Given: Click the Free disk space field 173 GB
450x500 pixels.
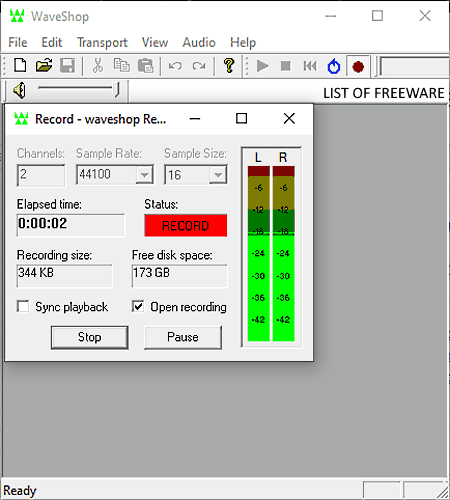Looking at the screenshot, I should pyautogui.click(x=180, y=276).
